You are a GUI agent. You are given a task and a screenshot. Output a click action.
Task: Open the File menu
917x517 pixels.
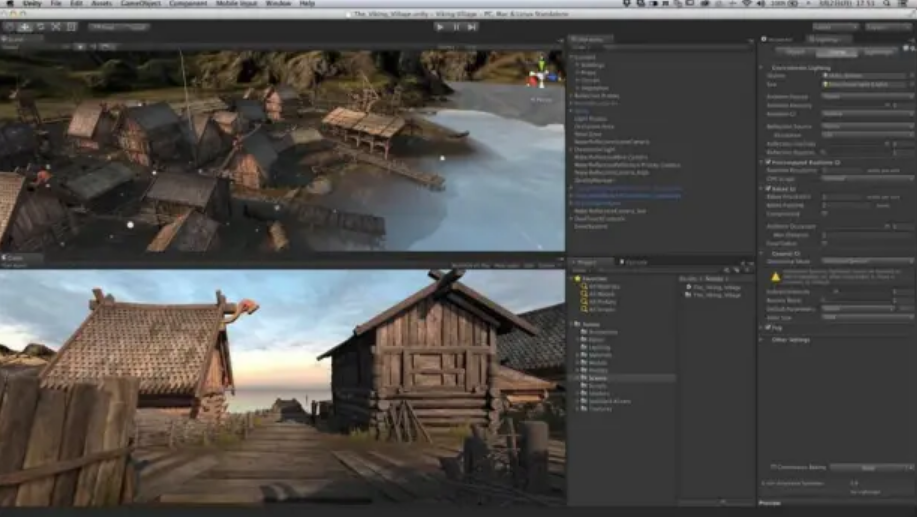coord(56,4)
